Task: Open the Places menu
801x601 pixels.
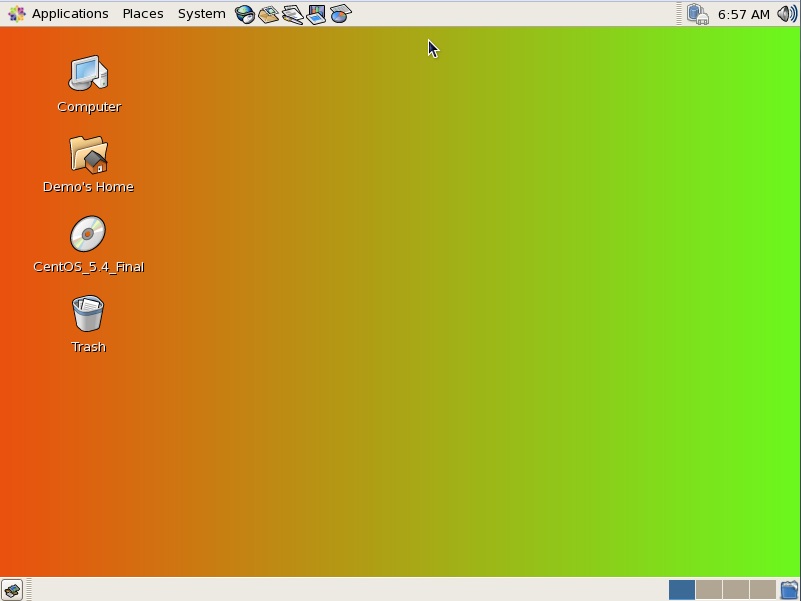Action: pyautogui.click(x=142, y=13)
